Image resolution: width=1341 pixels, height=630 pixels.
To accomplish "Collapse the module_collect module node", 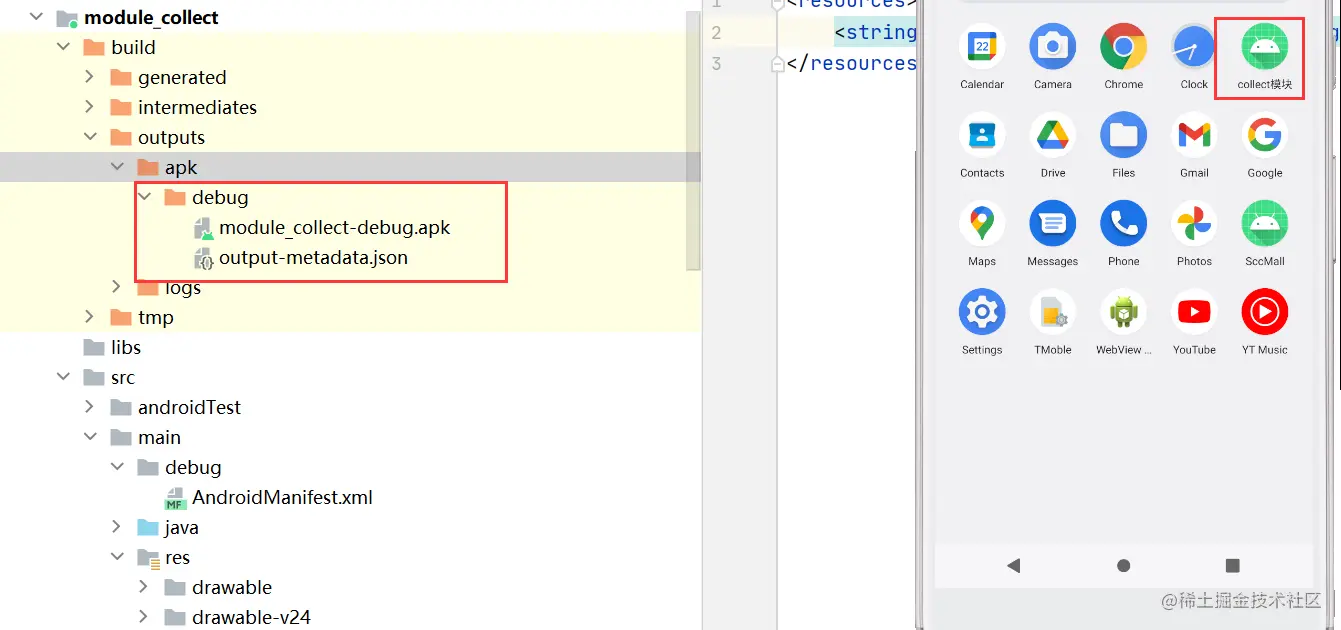I will [37, 18].
